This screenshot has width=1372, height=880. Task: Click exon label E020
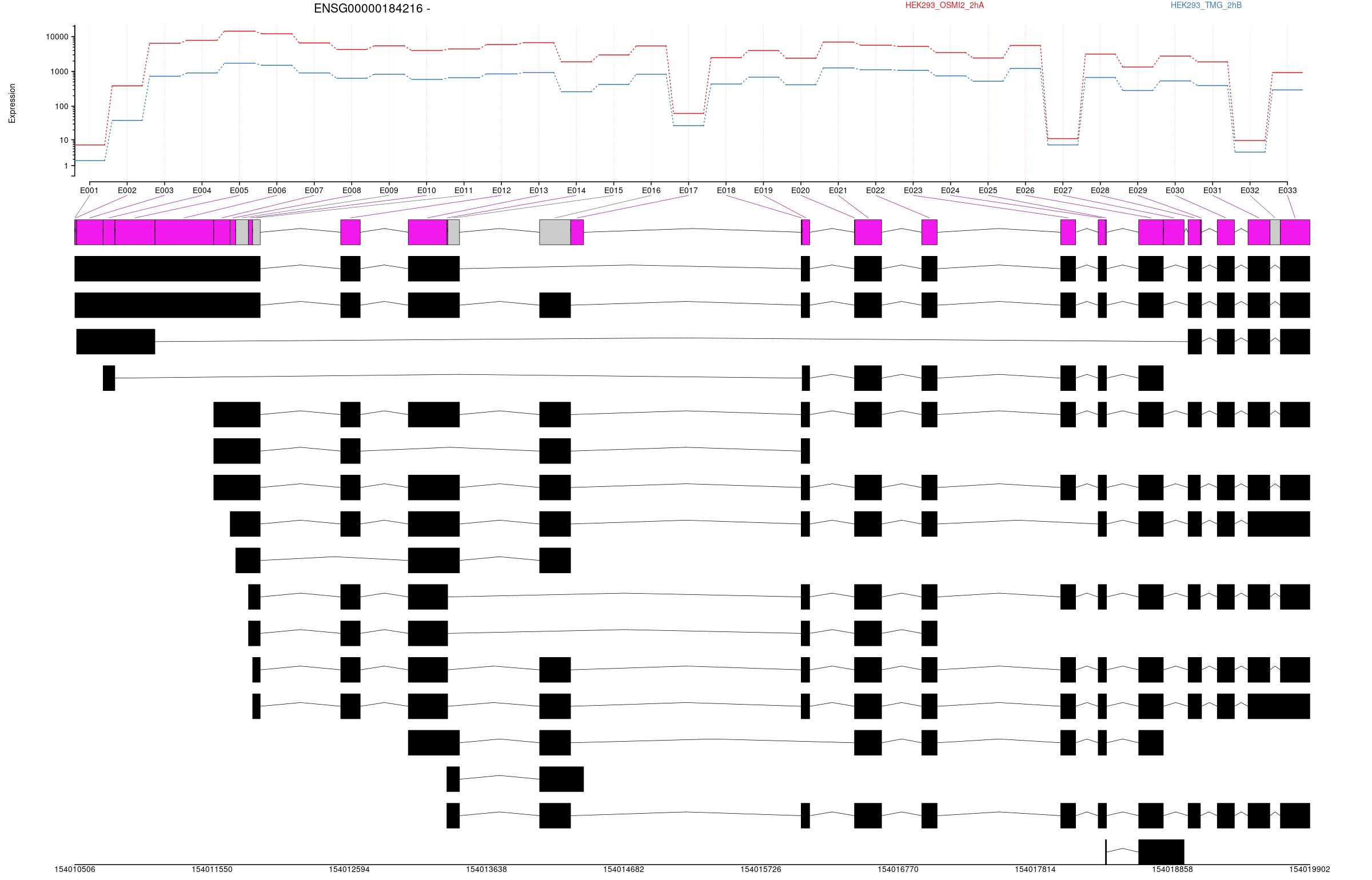click(800, 190)
